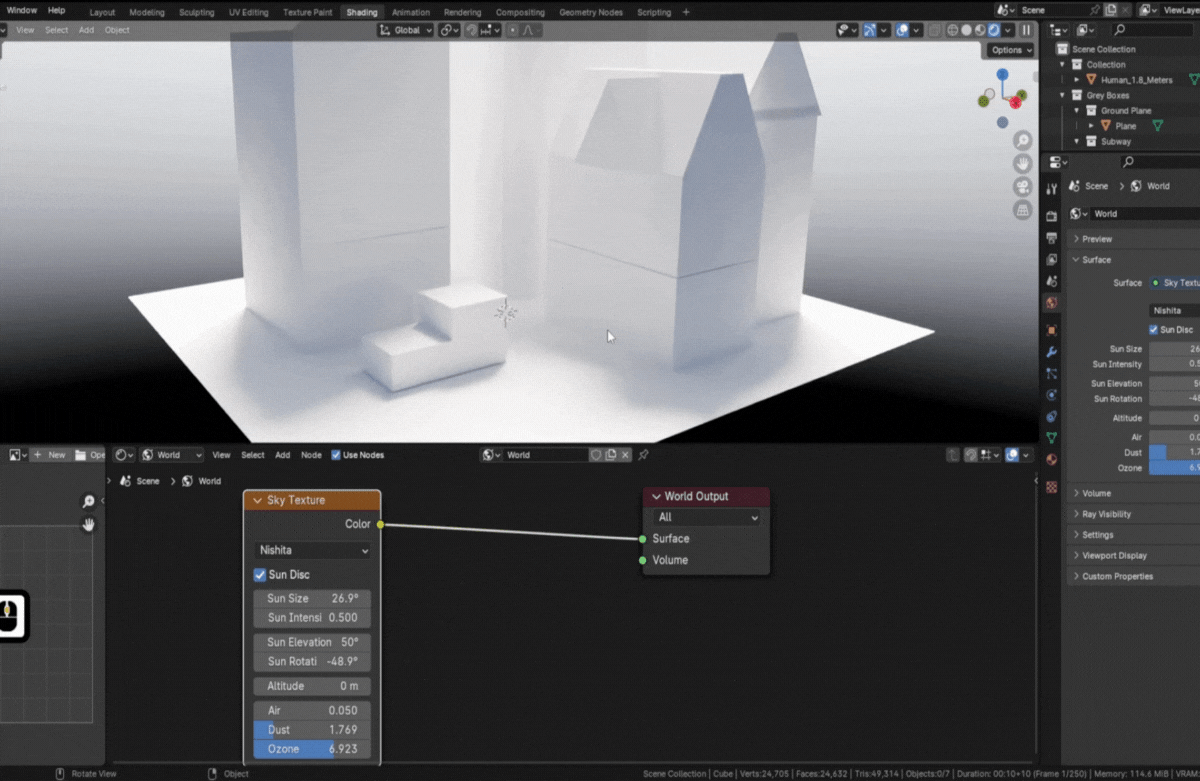Click the pan view hand icon
This screenshot has width=1200, height=781.
(x=1022, y=163)
